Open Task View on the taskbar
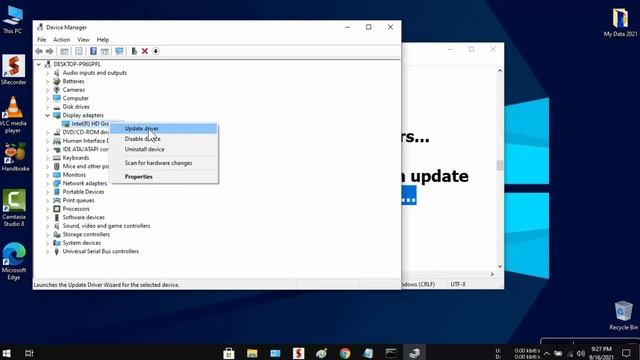Viewport: 640px width, 360px height. [x=29, y=353]
